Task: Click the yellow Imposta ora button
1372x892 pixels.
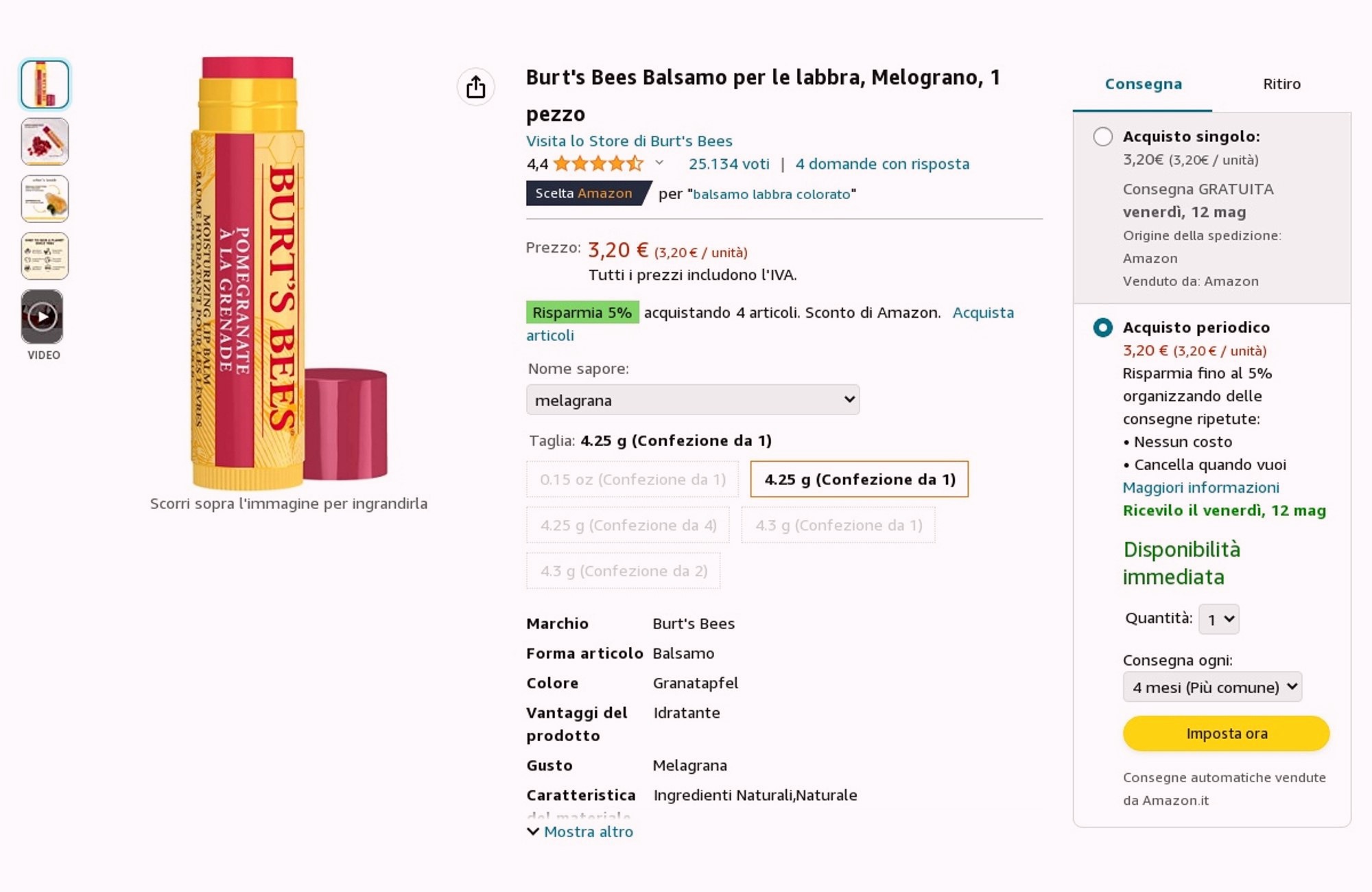Action: pos(1226,733)
